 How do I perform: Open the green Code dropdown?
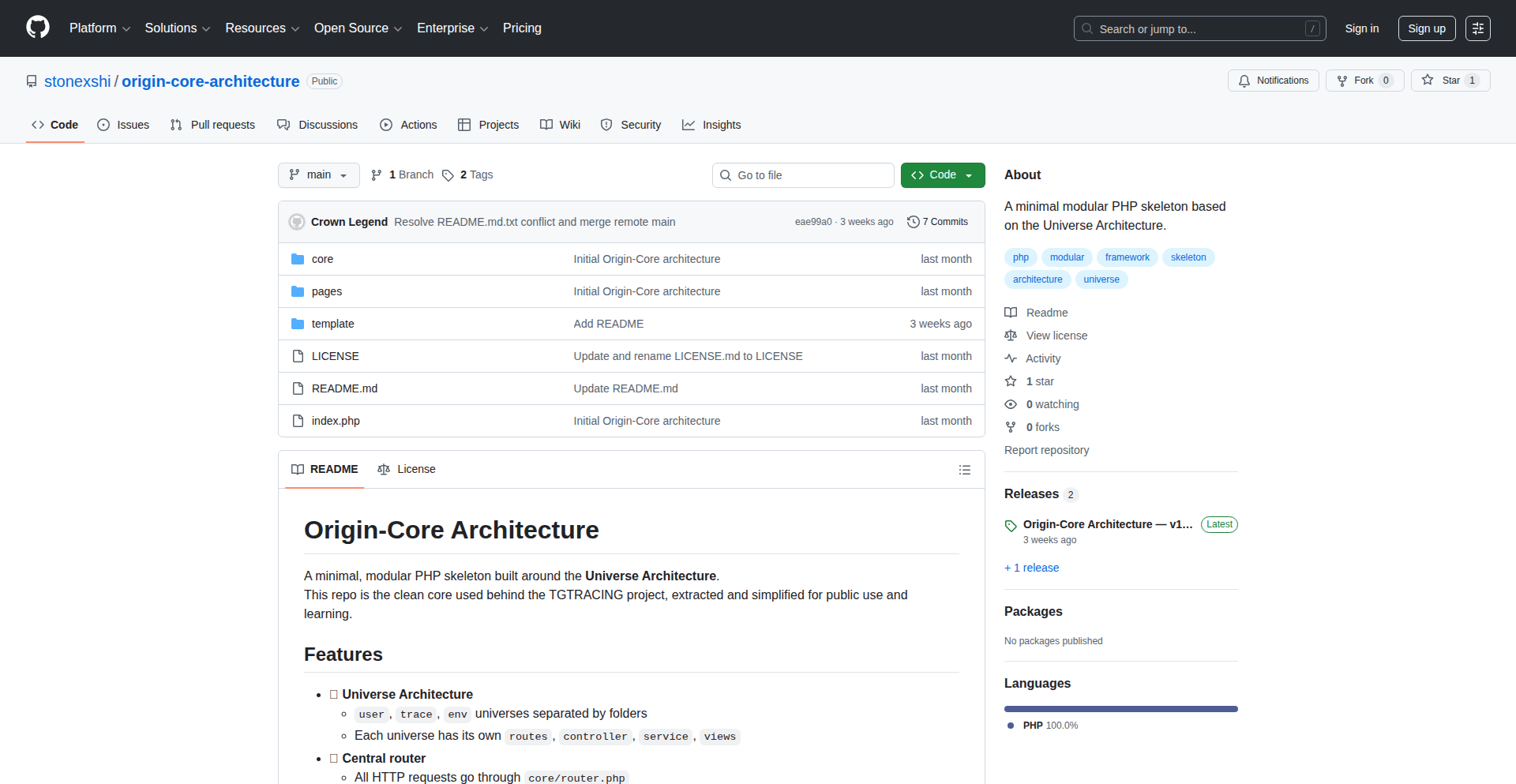[942, 175]
